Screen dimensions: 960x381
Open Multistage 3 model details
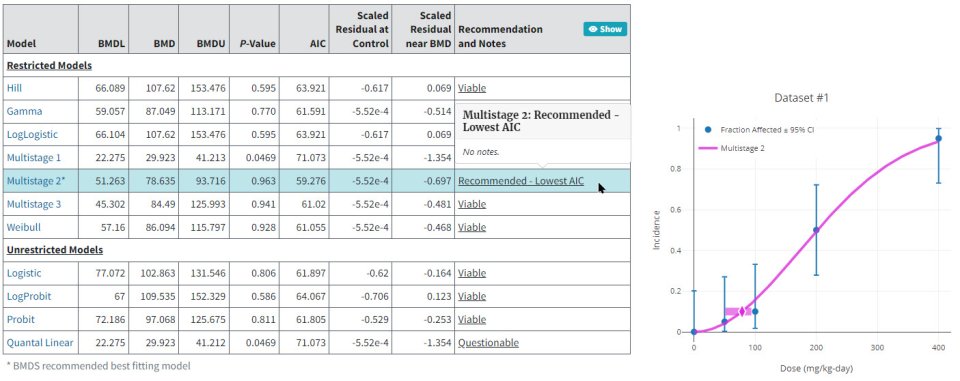pos(34,204)
